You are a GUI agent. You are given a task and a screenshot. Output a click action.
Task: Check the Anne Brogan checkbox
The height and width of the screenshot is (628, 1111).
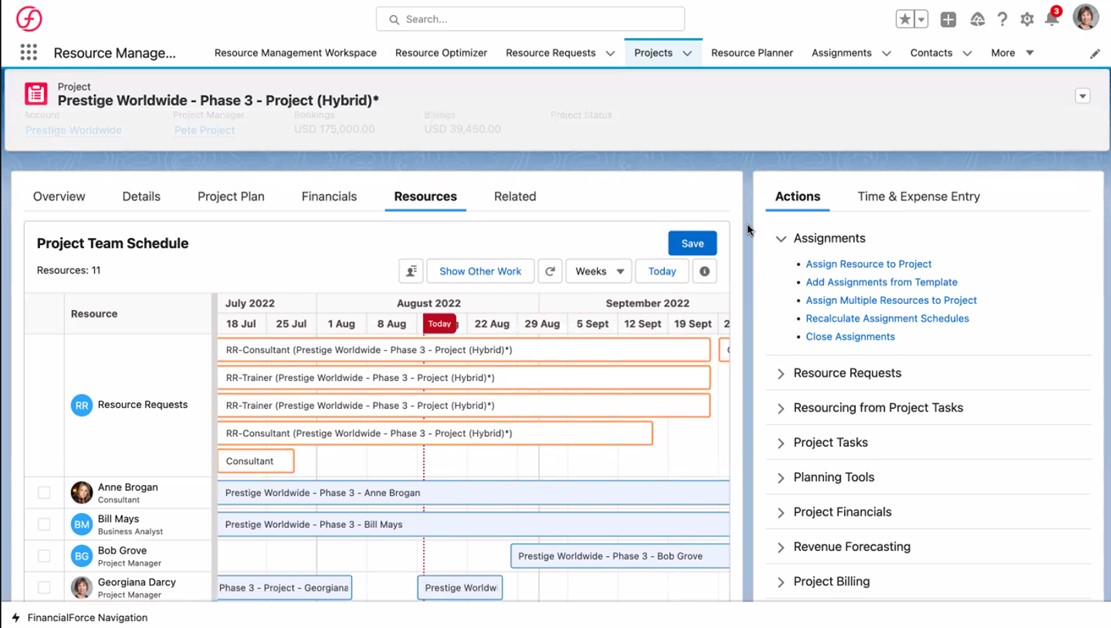pos(44,492)
